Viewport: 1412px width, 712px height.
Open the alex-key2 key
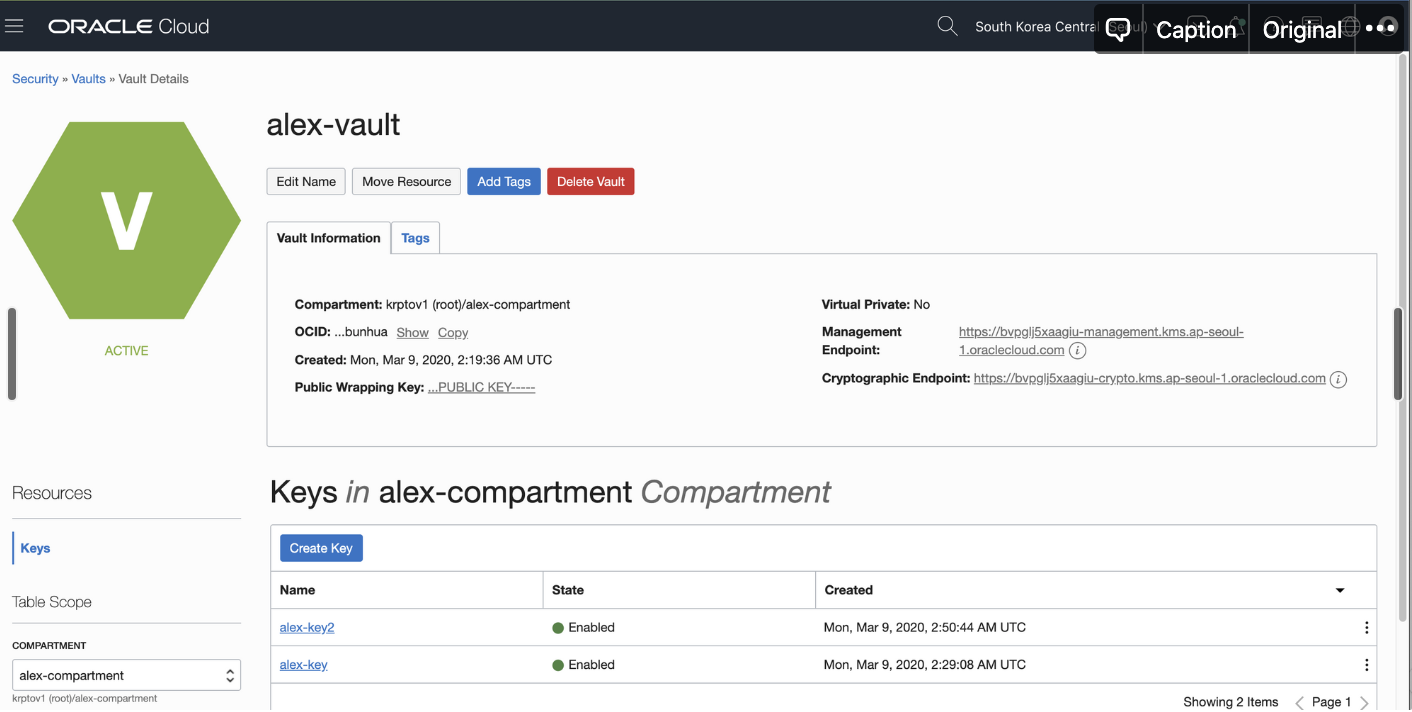click(307, 628)
